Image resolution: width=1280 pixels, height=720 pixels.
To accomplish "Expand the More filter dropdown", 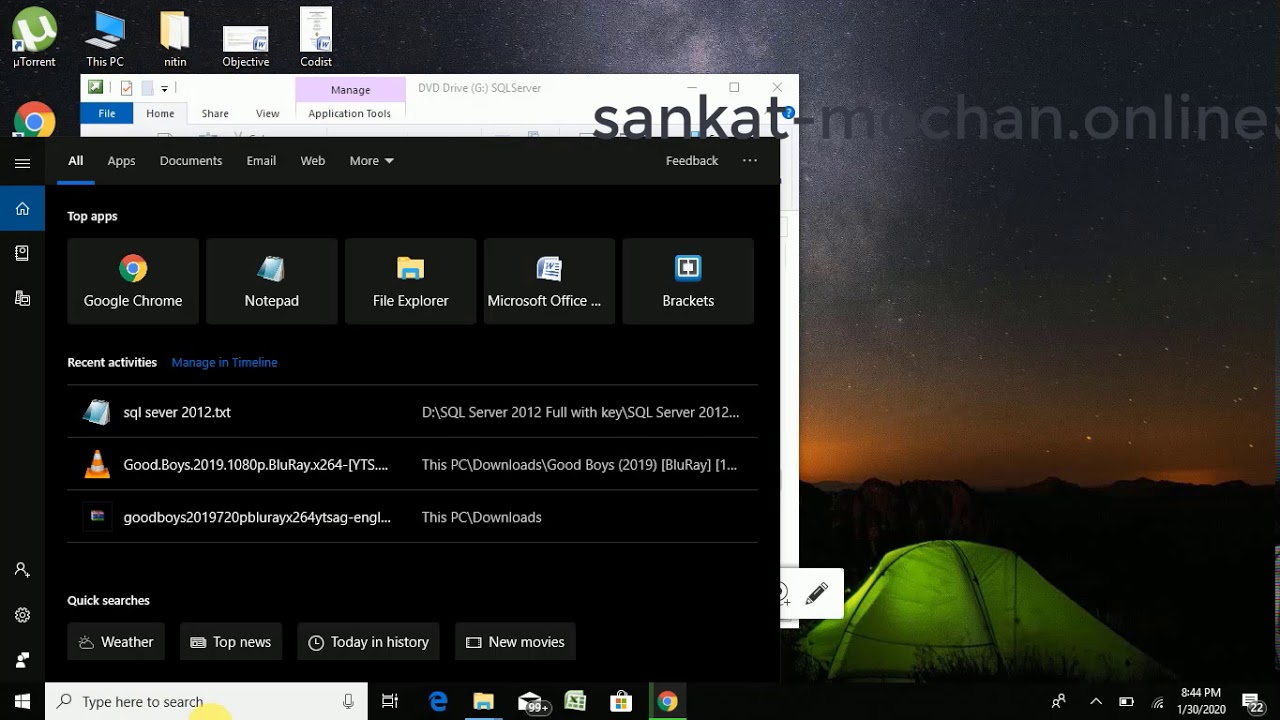I will point(371,160).
